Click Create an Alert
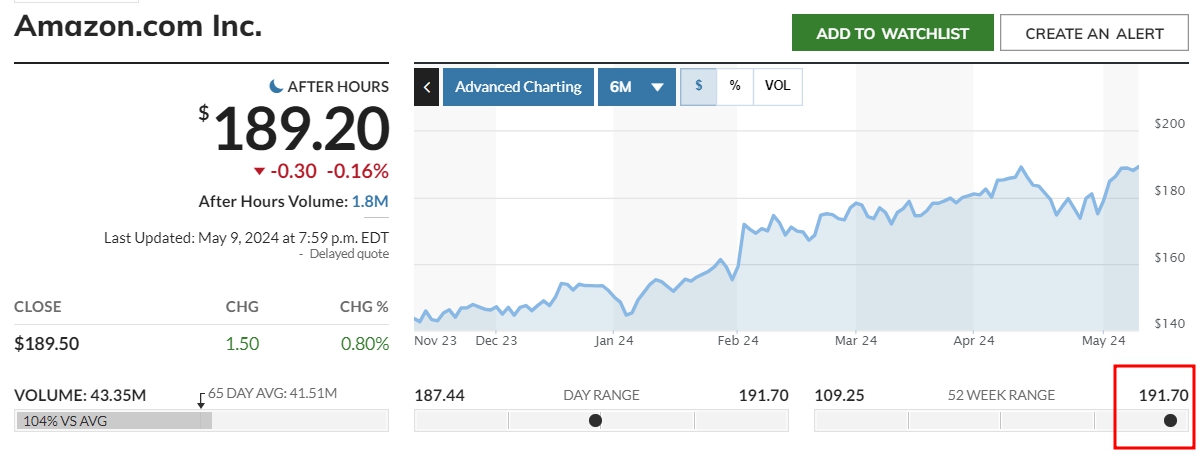Image resolution: width=1198 pixels, height=457 pixels. (1094, 33)
